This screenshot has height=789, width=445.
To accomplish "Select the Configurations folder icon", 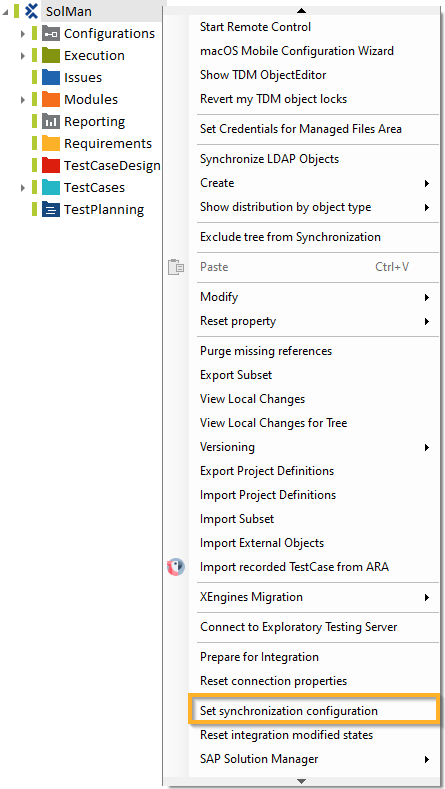I will tap(51, 33).
